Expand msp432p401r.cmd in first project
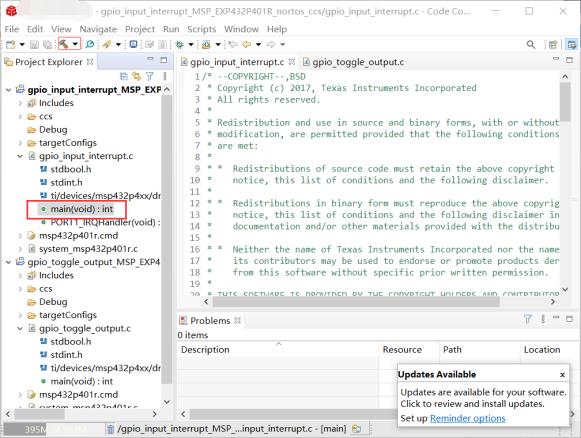581x438 pixels. (20, 236)
